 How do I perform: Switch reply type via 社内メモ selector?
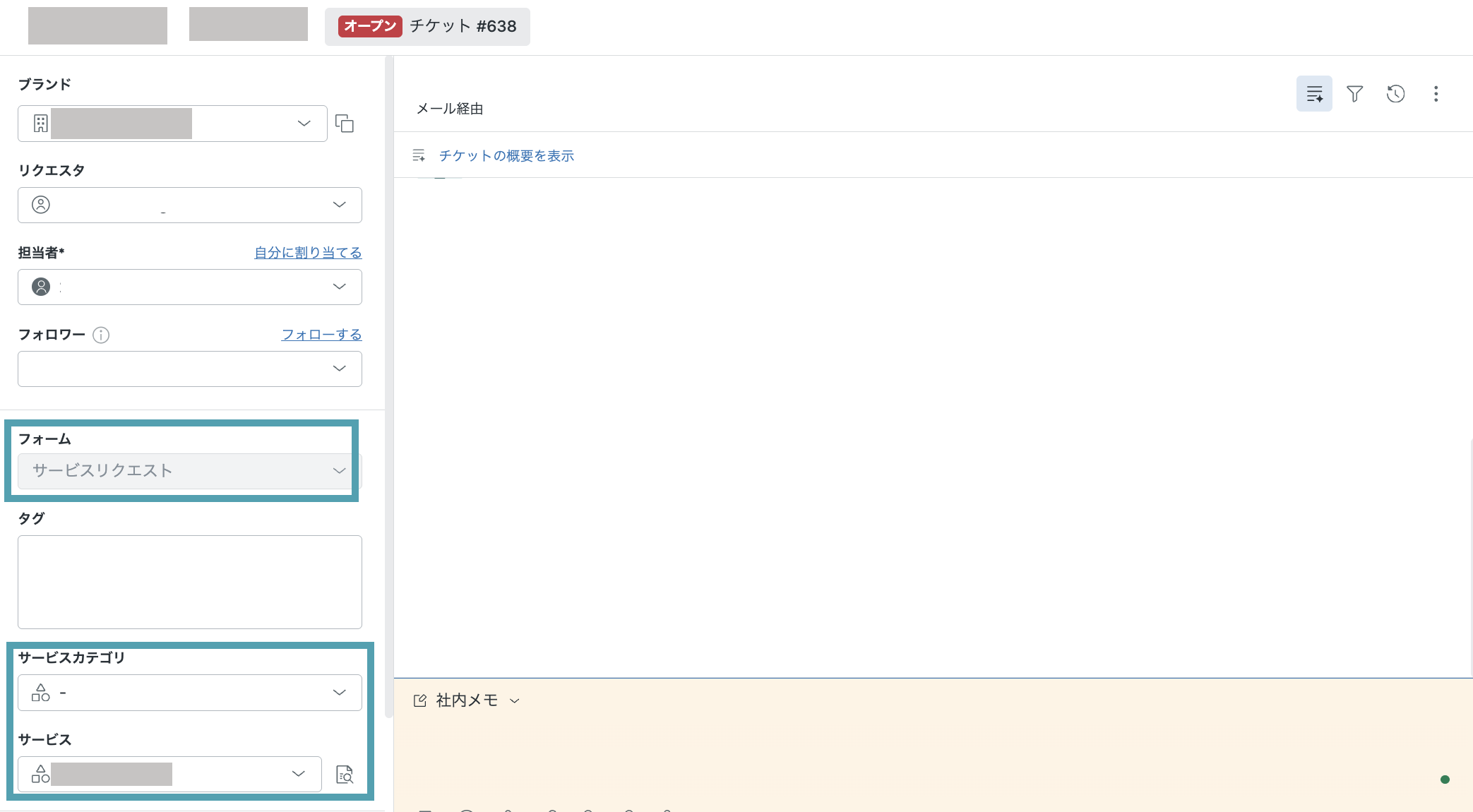(x=467, y=700)
